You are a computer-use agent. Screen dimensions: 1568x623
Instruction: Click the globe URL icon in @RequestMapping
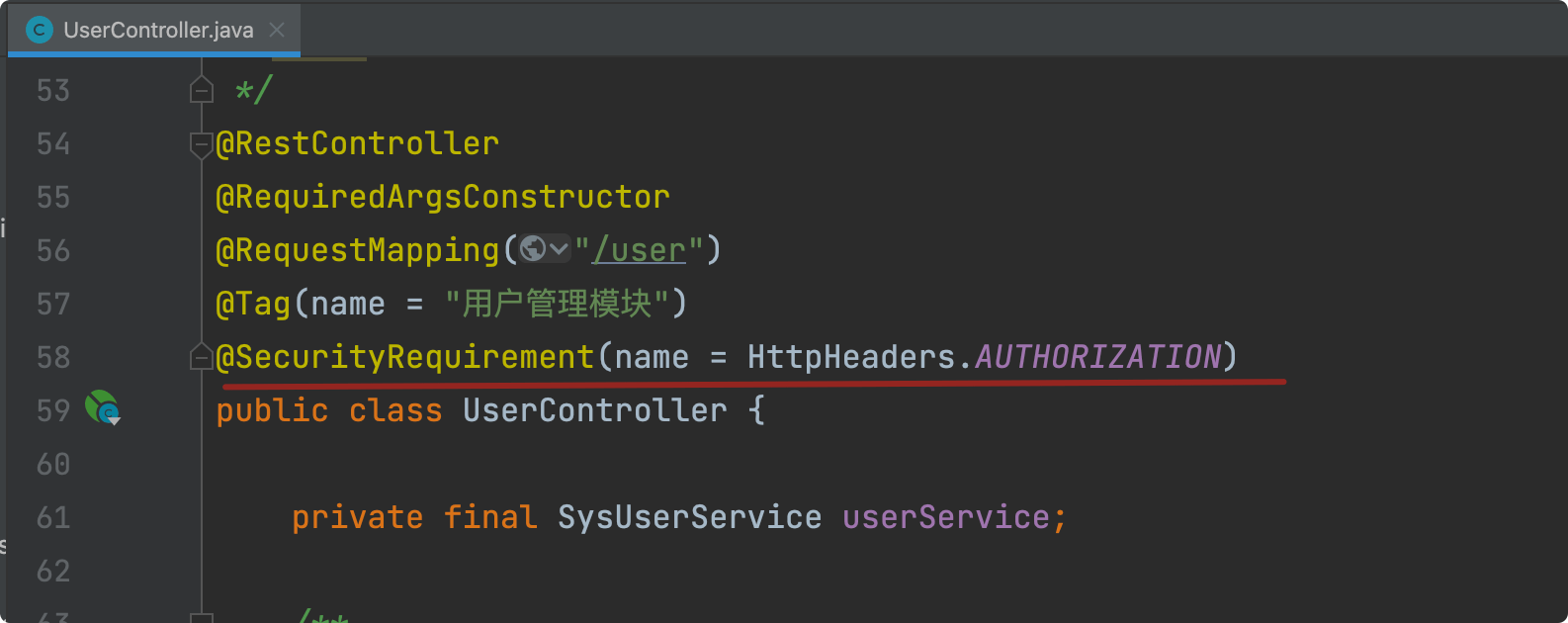pyautogui.click(x=533, y=249)
